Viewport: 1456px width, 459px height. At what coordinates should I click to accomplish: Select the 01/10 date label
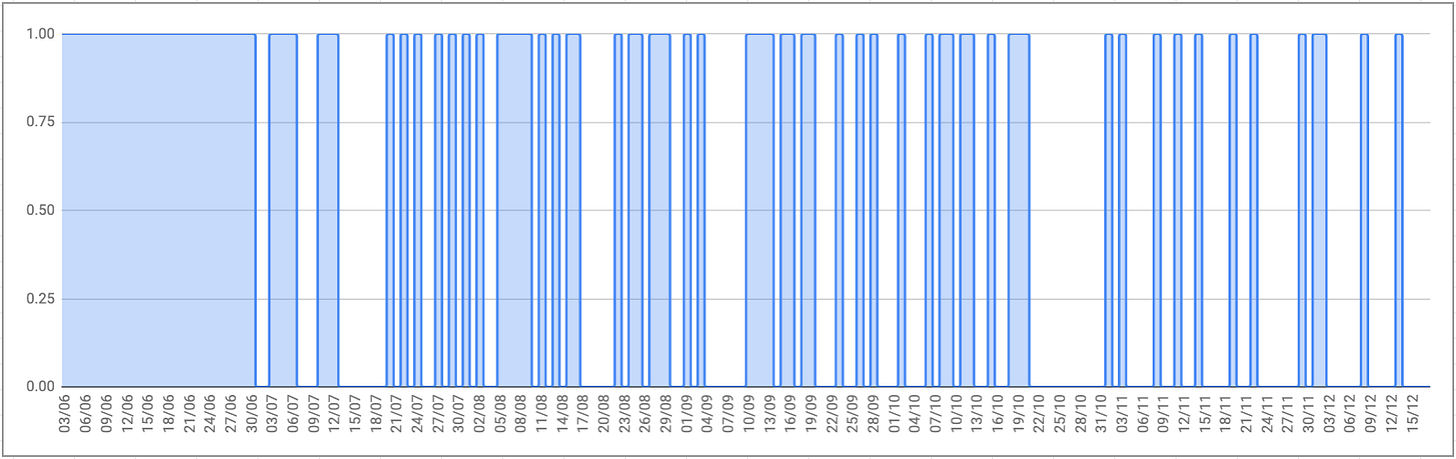(x=894, y=413)
